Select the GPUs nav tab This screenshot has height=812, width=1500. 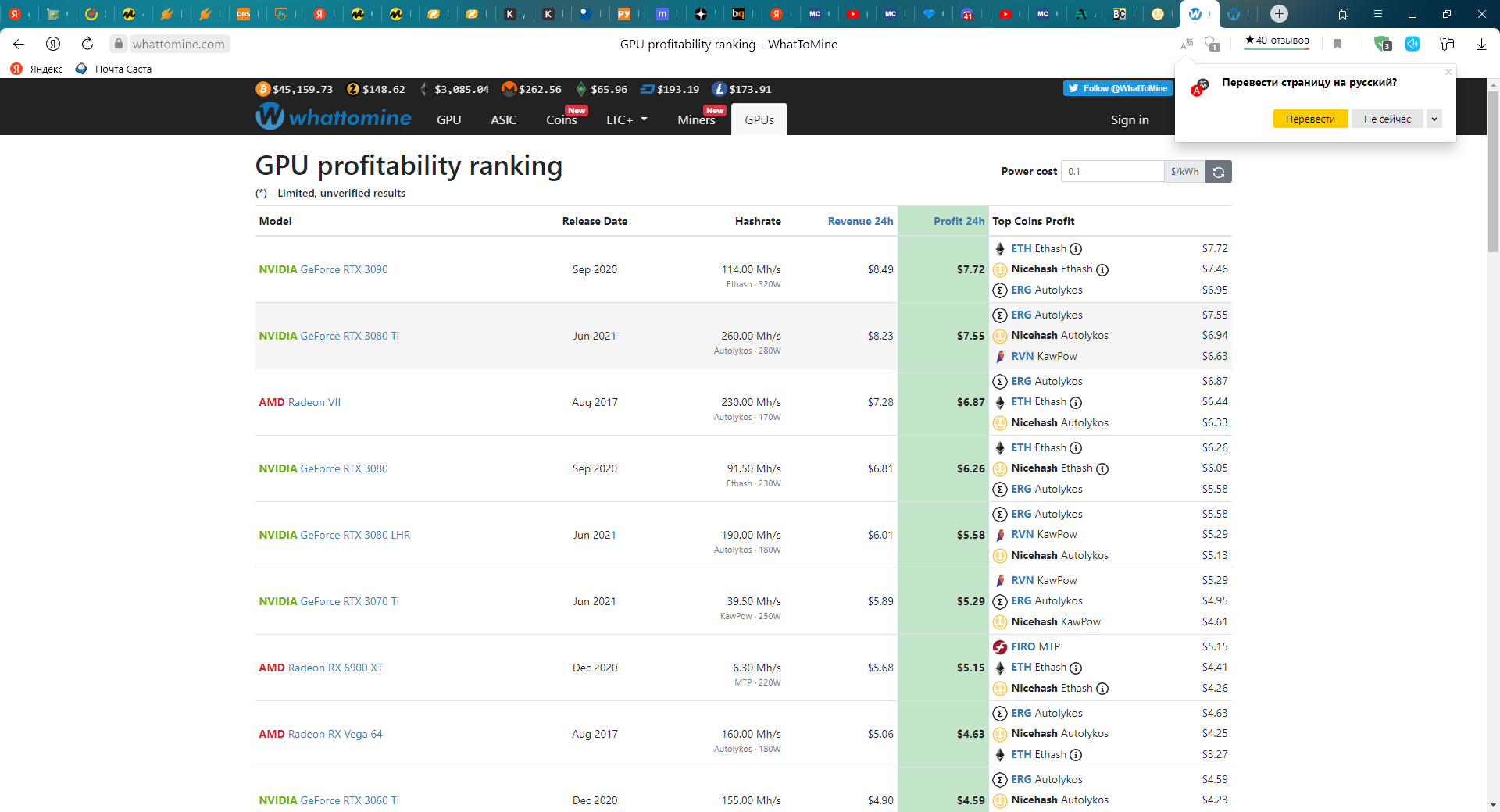759,119
